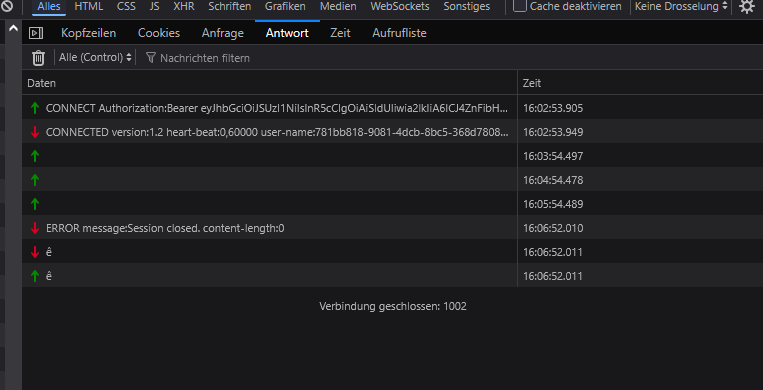The image size is (763, 390).
Task: Open network settings gear icon
Action: (x=747, y=7)
